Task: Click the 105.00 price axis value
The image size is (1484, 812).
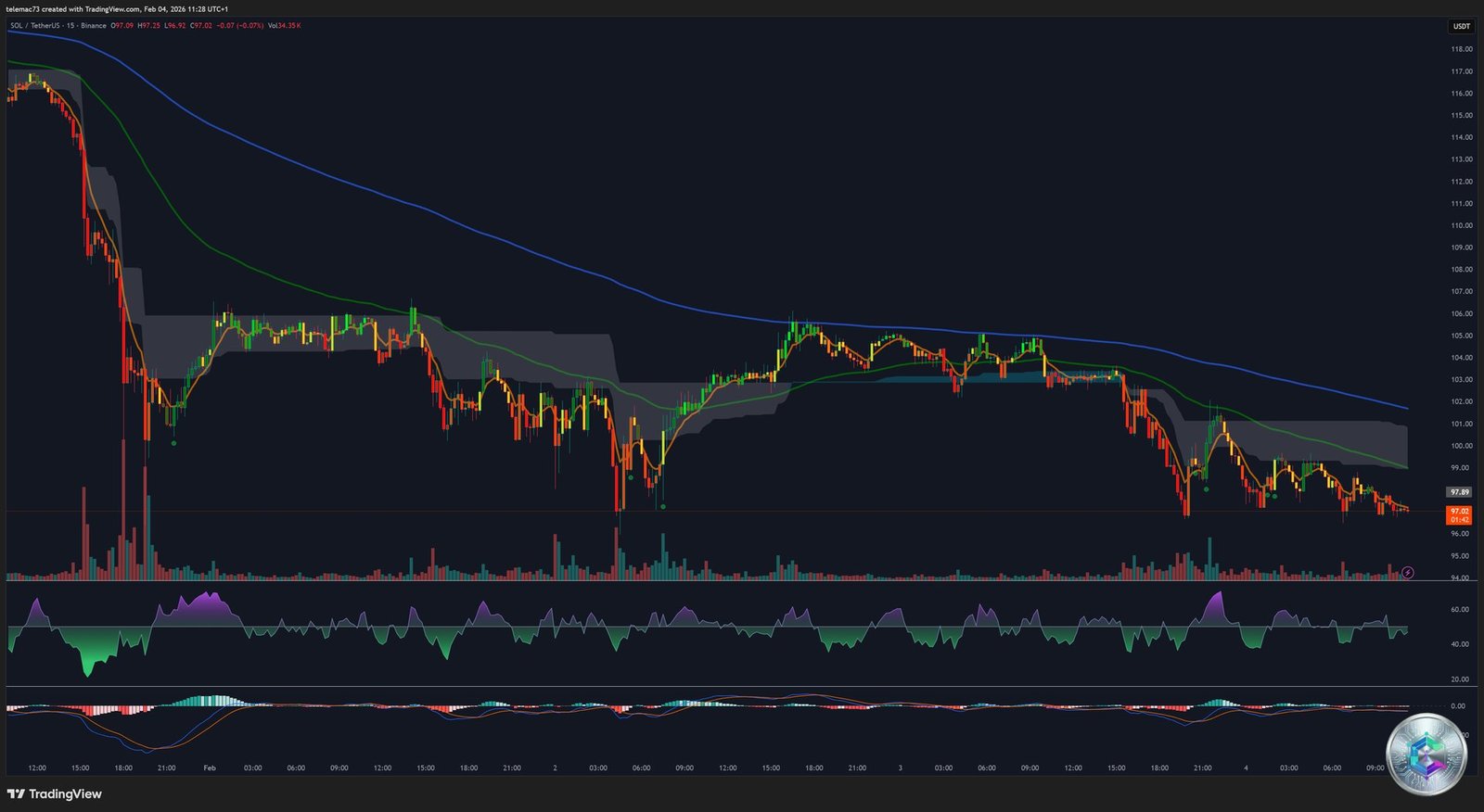Action: click(1462, 336)
